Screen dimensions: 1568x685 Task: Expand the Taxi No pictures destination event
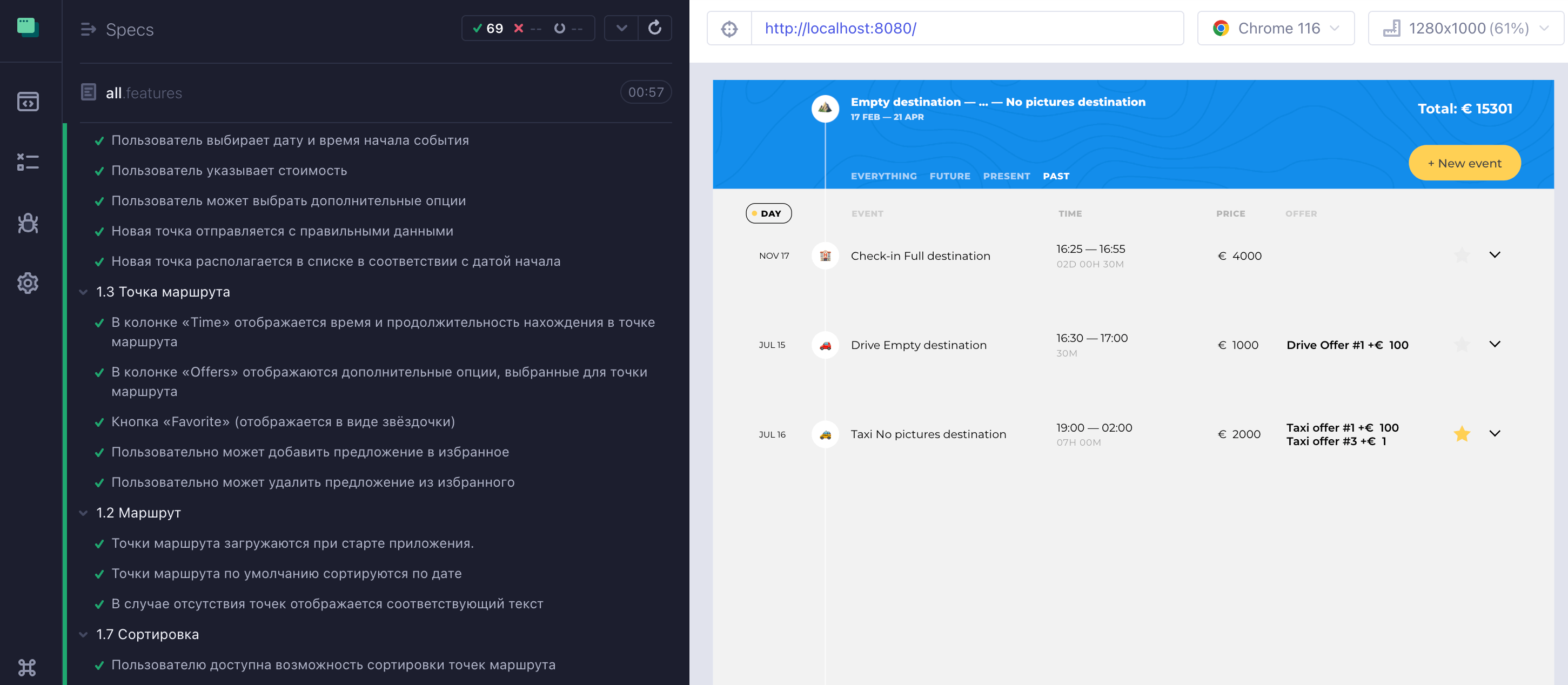1495,434
